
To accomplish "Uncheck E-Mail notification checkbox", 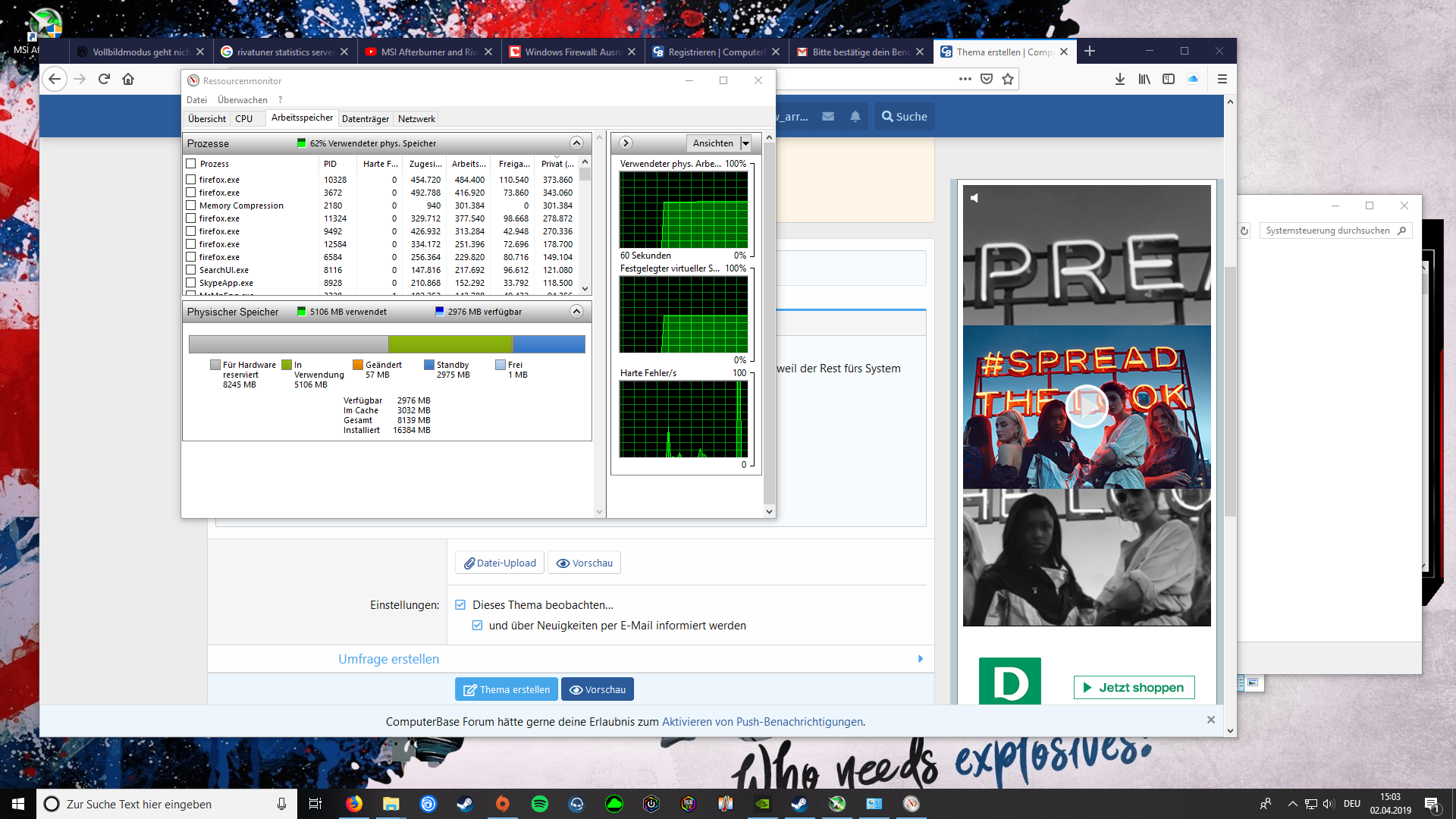I will tap(477, 626).
